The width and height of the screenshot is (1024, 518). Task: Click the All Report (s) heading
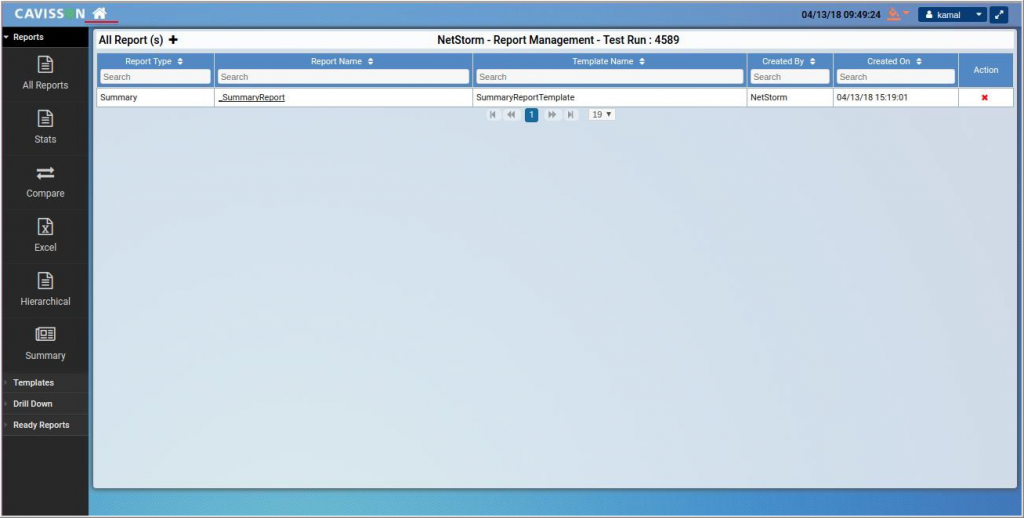coord(131,40)
